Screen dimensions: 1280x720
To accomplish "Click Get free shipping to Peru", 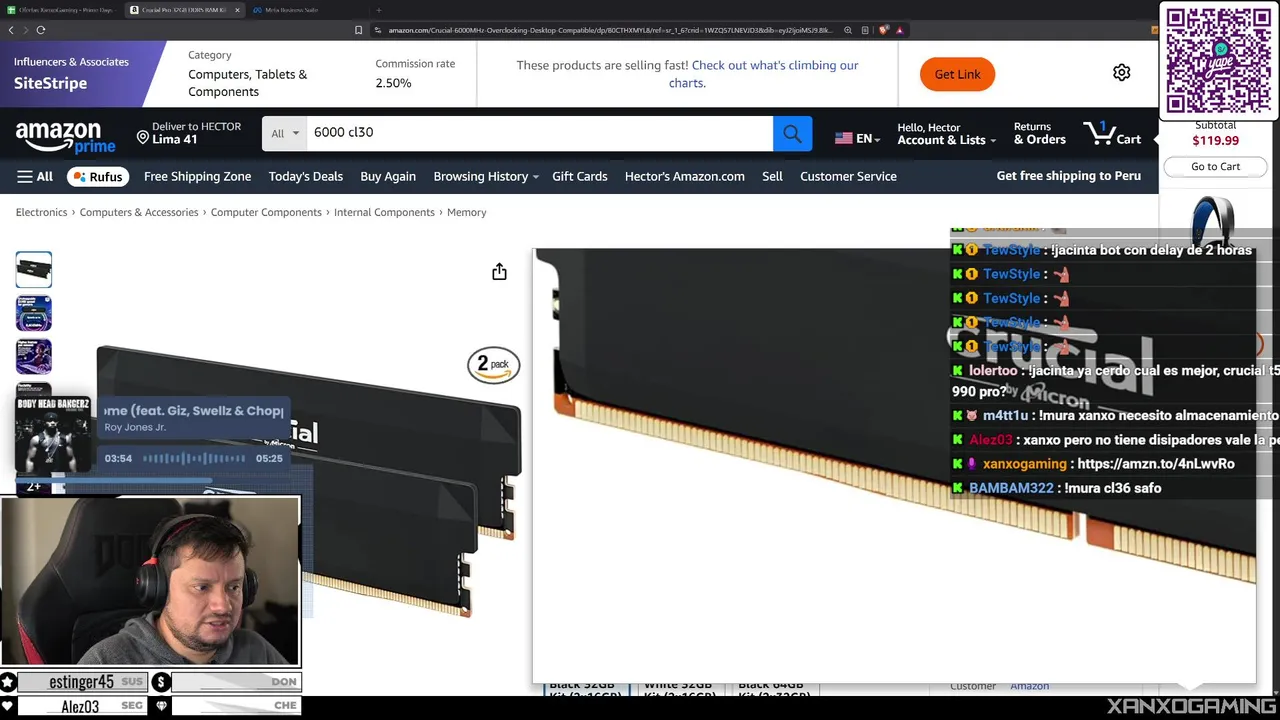I will click(1068, 176).
